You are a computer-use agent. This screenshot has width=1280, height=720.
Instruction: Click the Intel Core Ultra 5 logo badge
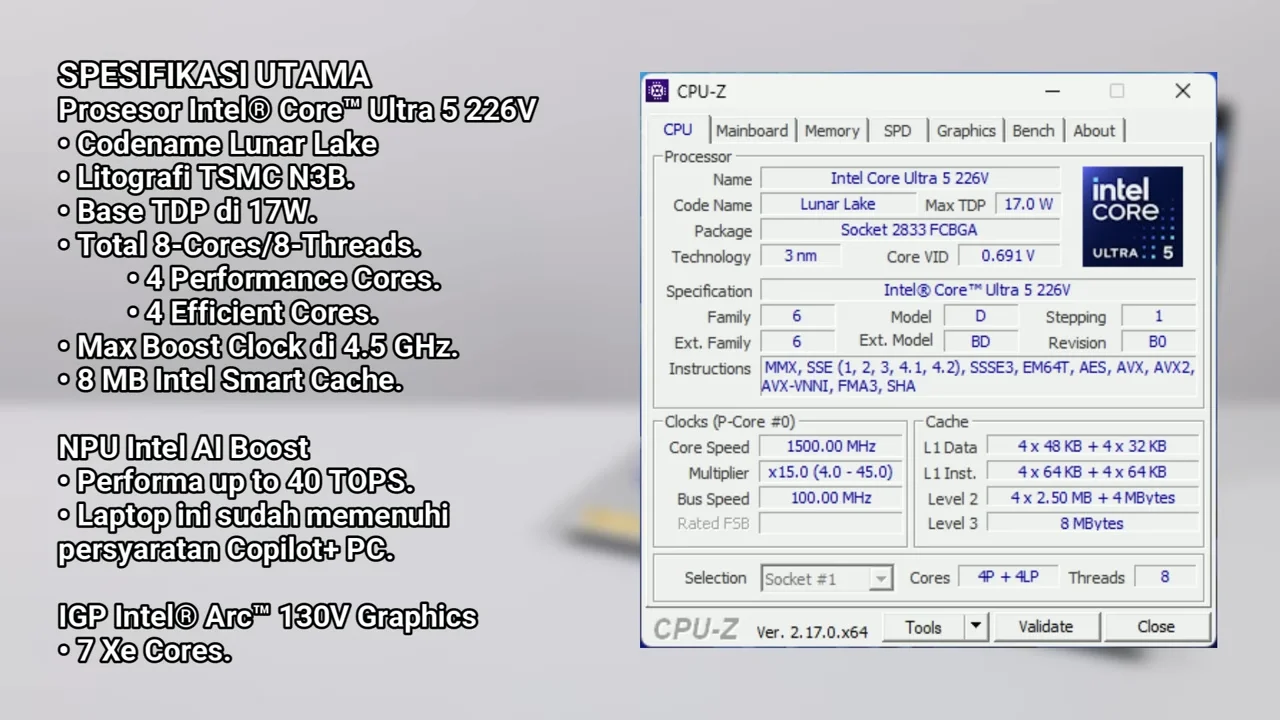pyautogui.click(x=1132, y=217)
